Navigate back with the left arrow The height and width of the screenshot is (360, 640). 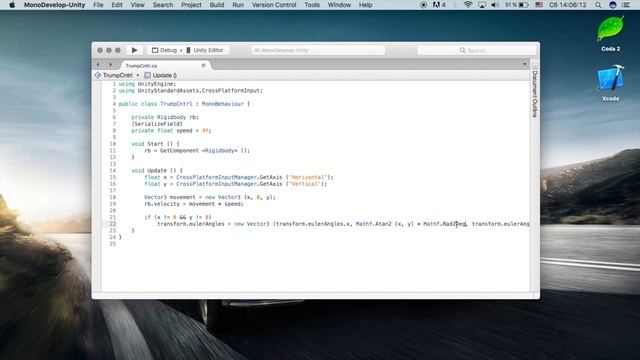pos(98,64)
